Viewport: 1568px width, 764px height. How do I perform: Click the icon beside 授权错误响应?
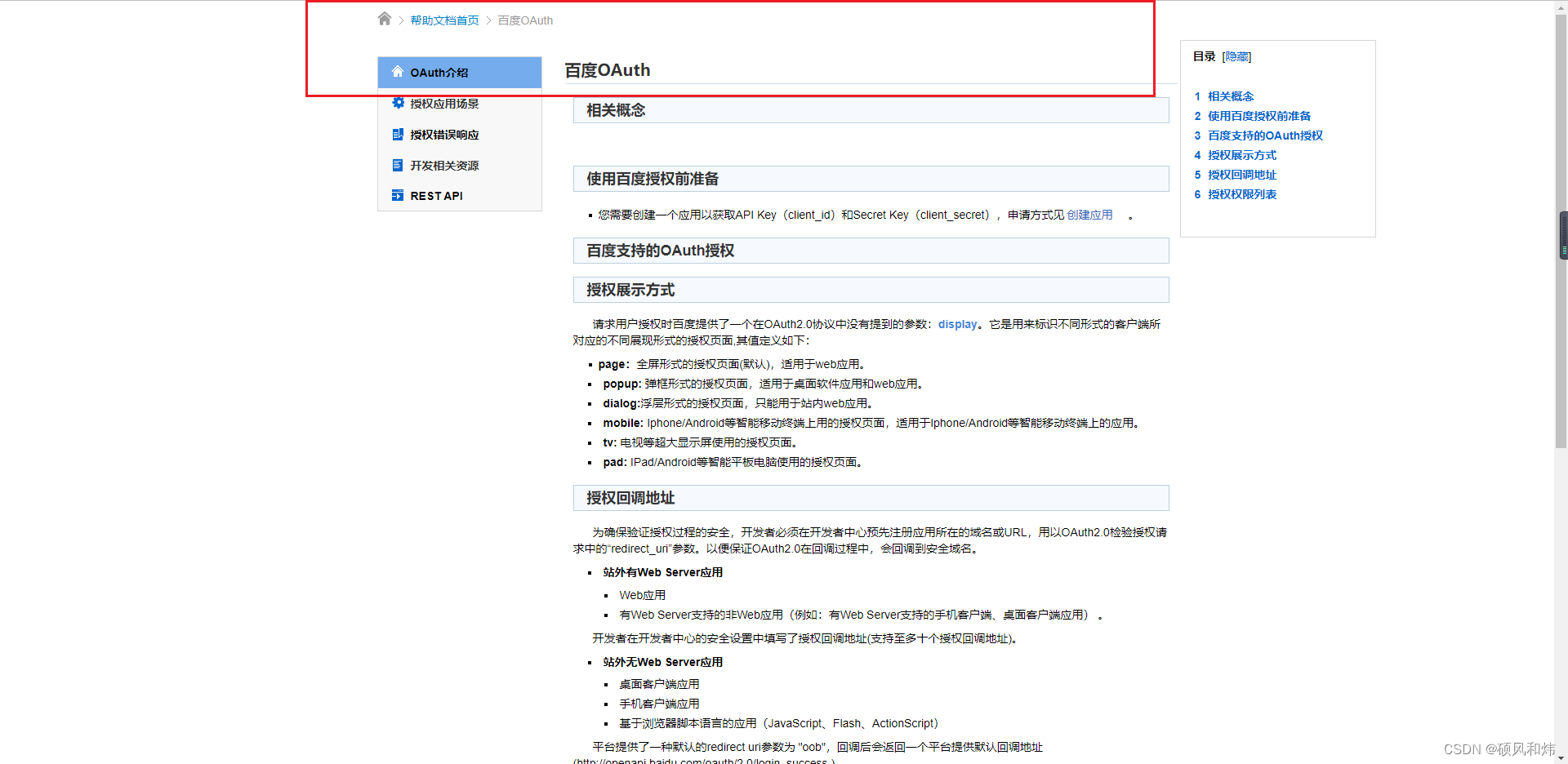pyautogui.click(x=398, y=134)
